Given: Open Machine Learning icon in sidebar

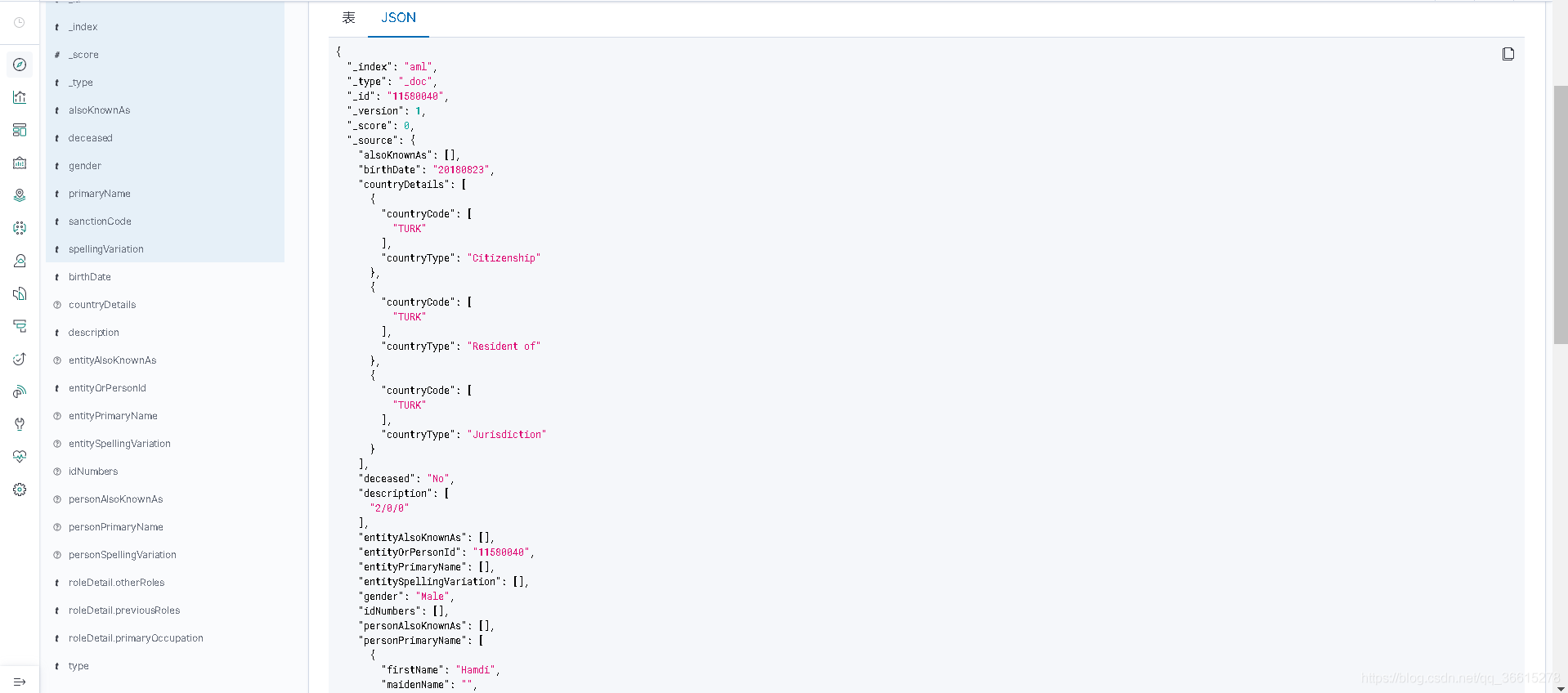Looking at the screenshot, I should [x=20, y=228].
